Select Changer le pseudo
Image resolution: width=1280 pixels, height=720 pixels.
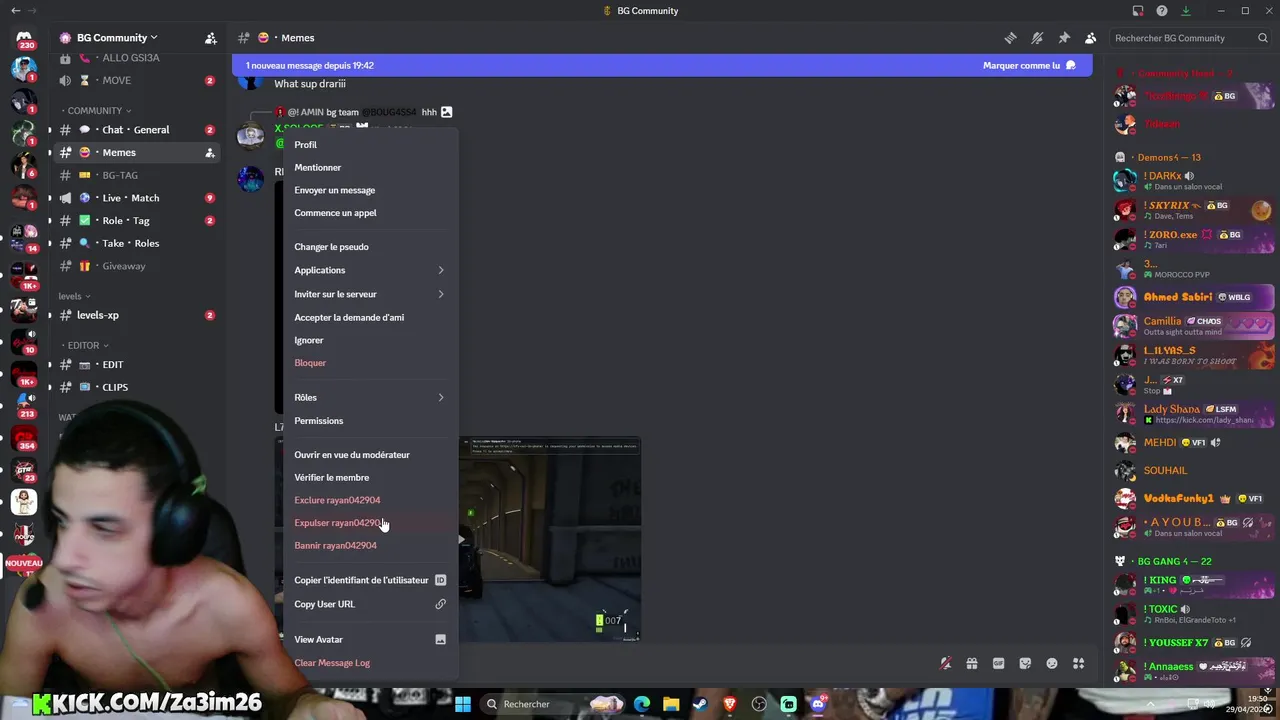[369, 247]
